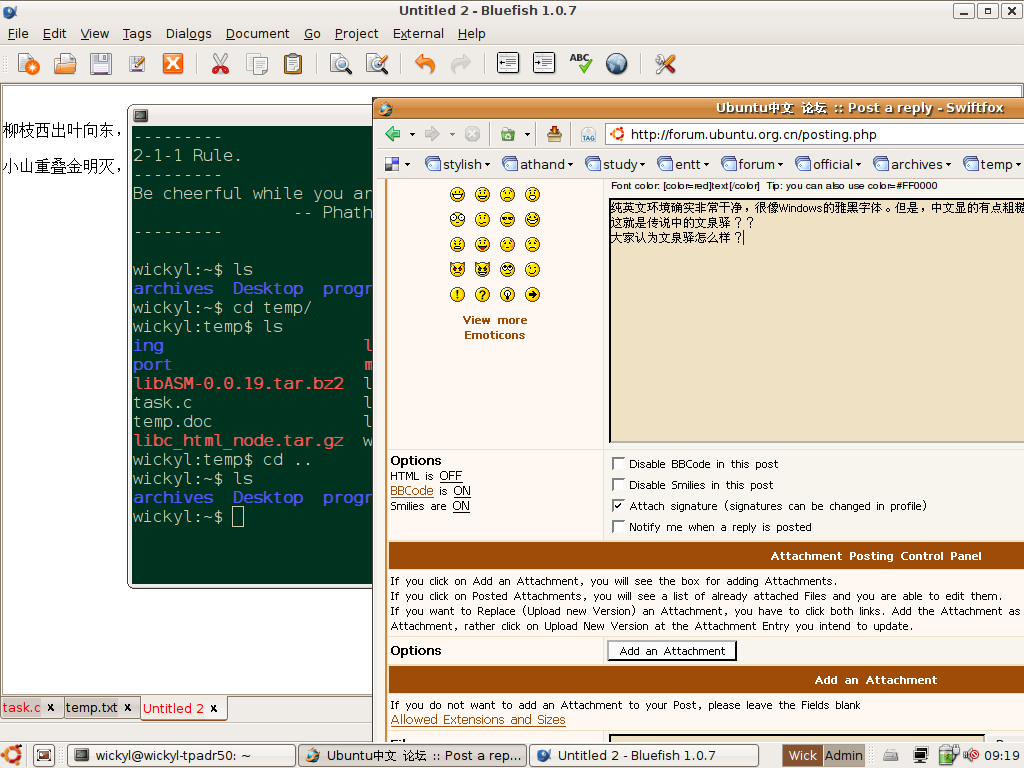1024x768 pixels.
Task: Expand the official bookmarks folder
Action: point(828,164)
